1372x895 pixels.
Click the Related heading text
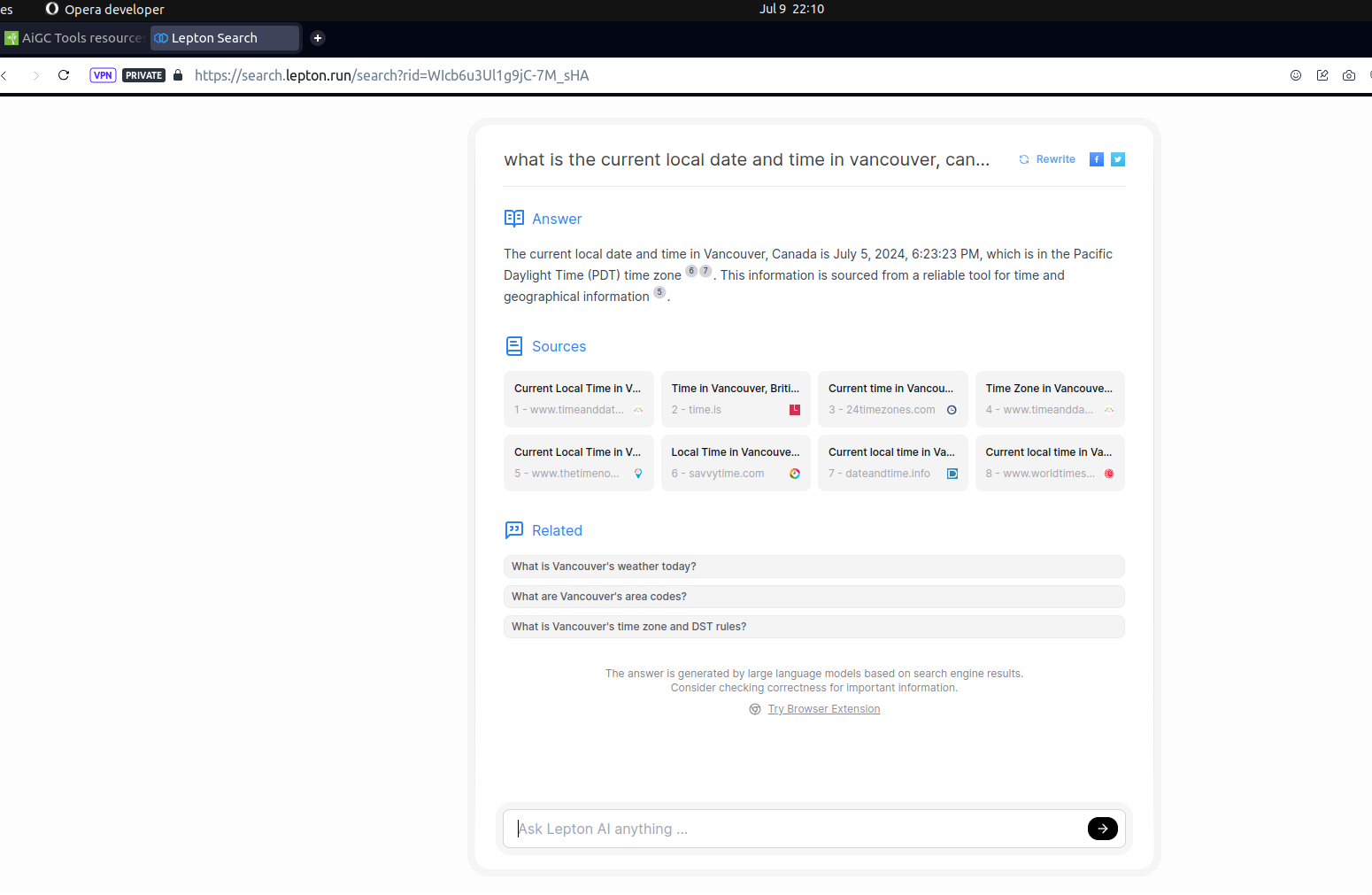[557, 530]
